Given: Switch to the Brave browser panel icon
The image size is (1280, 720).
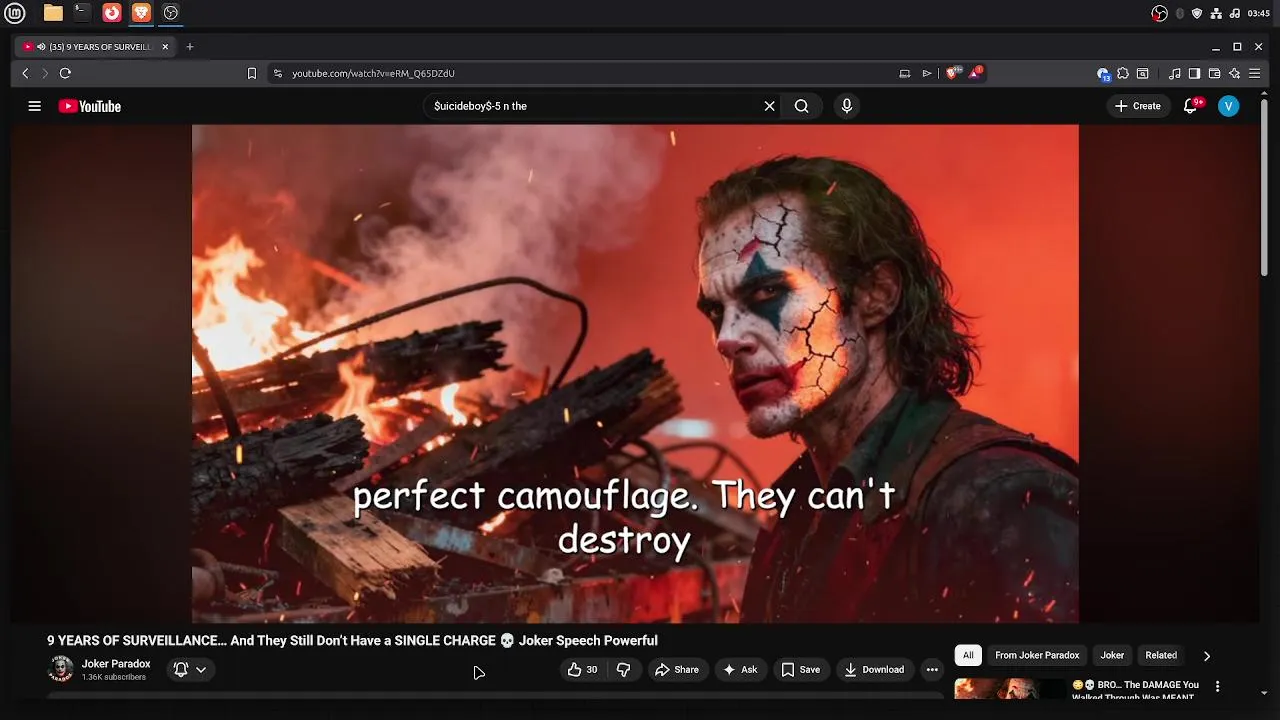Looking at the screenshot, I should (141, 13).
